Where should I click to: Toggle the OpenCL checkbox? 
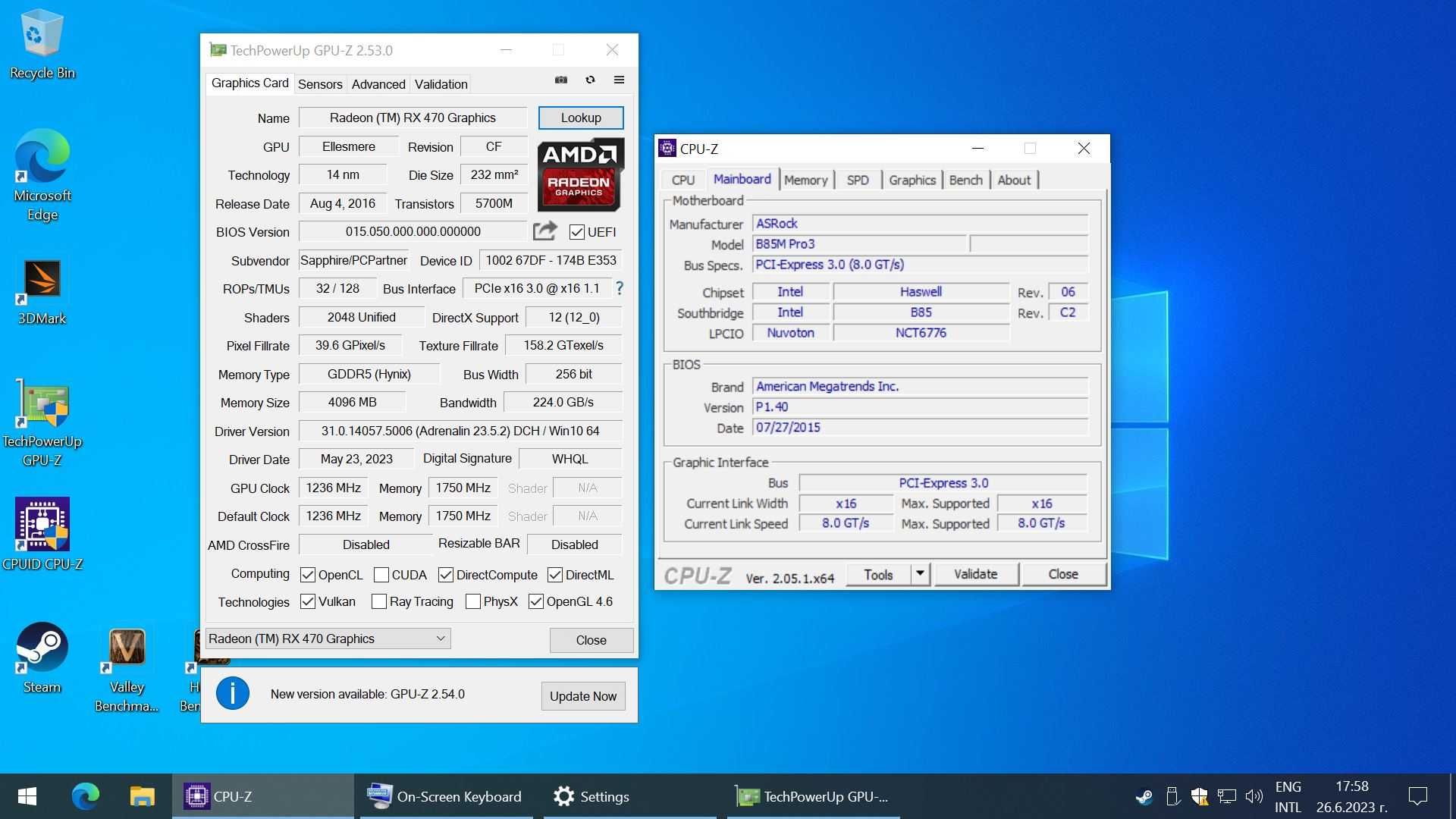[308, 575]
